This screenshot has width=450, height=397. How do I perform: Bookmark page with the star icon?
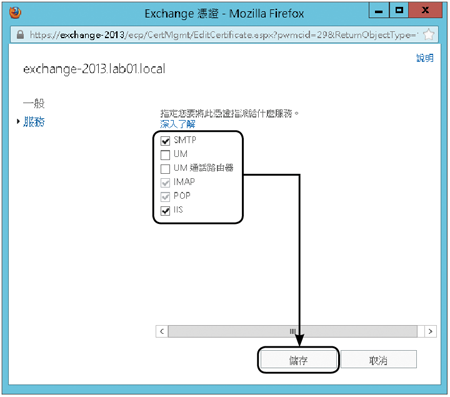(x=429, y=34)
